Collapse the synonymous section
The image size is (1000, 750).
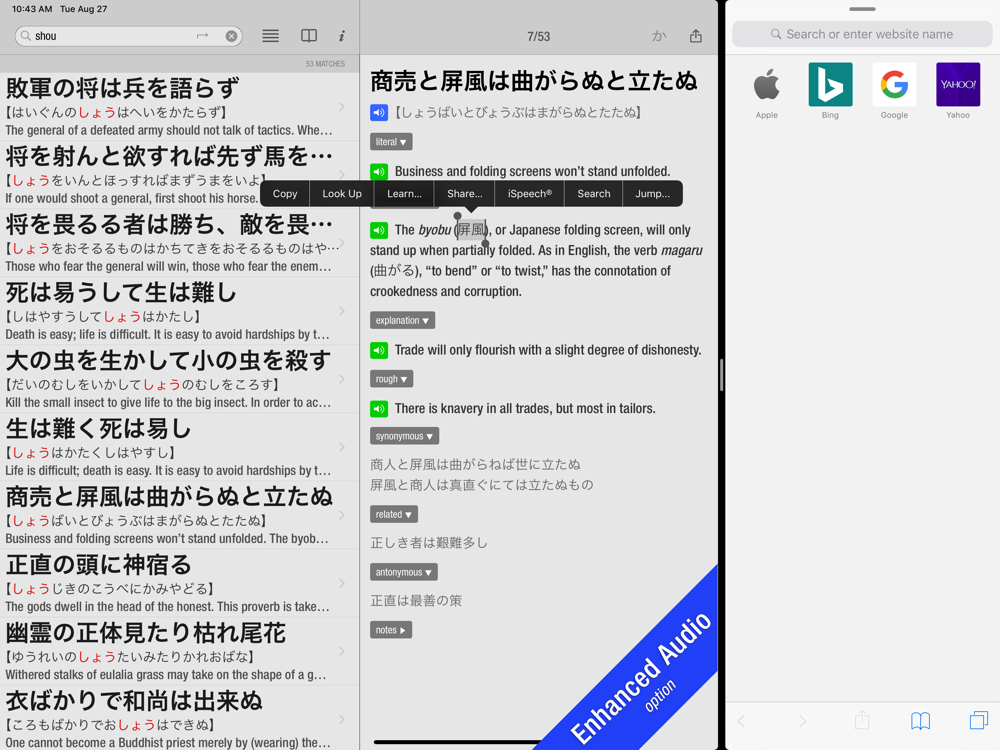(404, 436)
